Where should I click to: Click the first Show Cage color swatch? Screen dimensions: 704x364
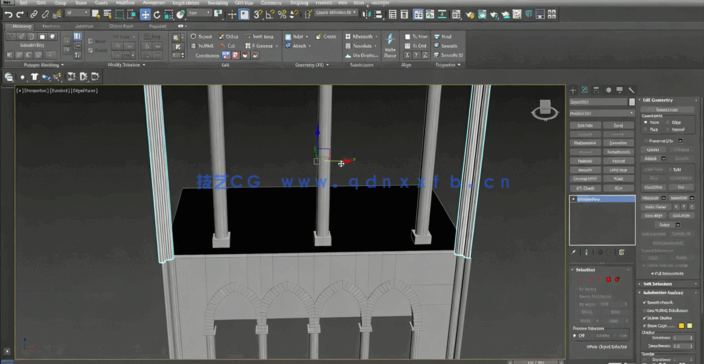click(682, 325)
